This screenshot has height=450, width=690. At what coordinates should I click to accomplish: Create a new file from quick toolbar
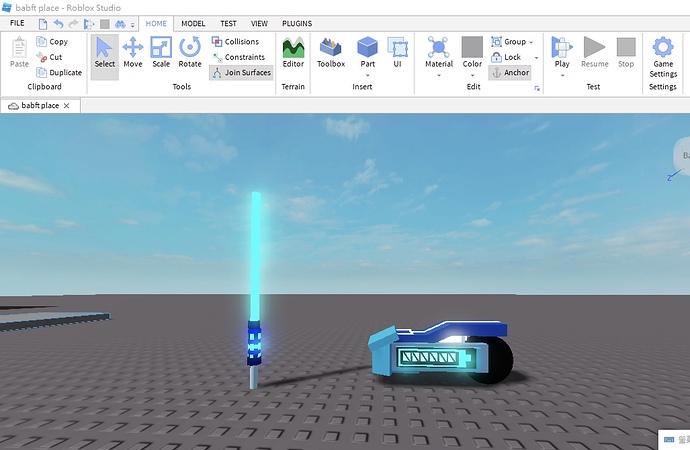pyautogui.click(x=43, y=24)
